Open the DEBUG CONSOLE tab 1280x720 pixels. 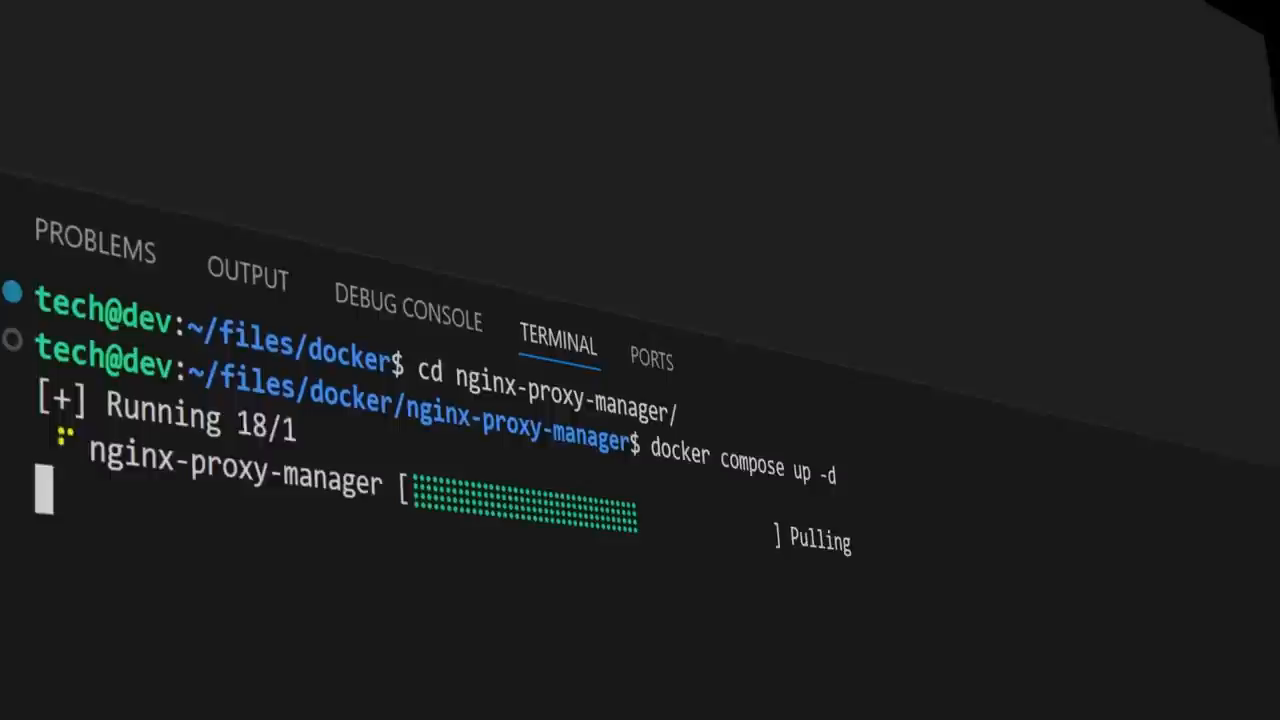pos(408,306)
